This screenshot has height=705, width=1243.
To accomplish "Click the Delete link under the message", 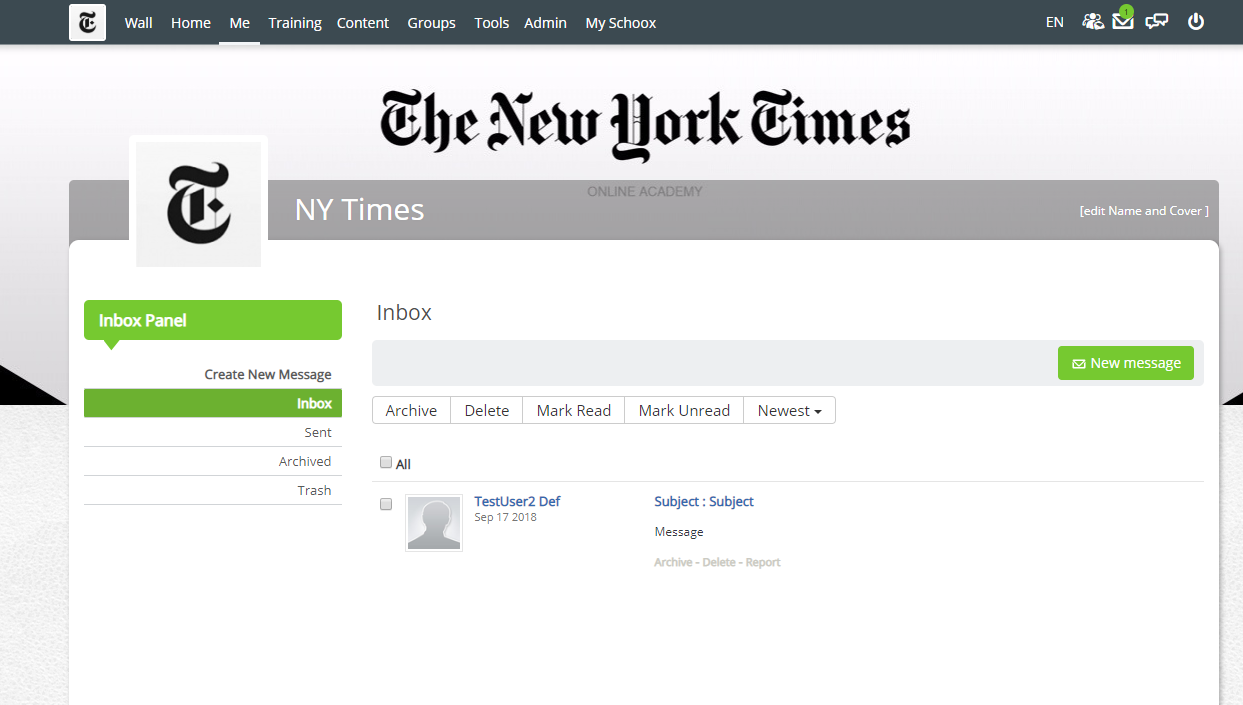I will 719,562.
